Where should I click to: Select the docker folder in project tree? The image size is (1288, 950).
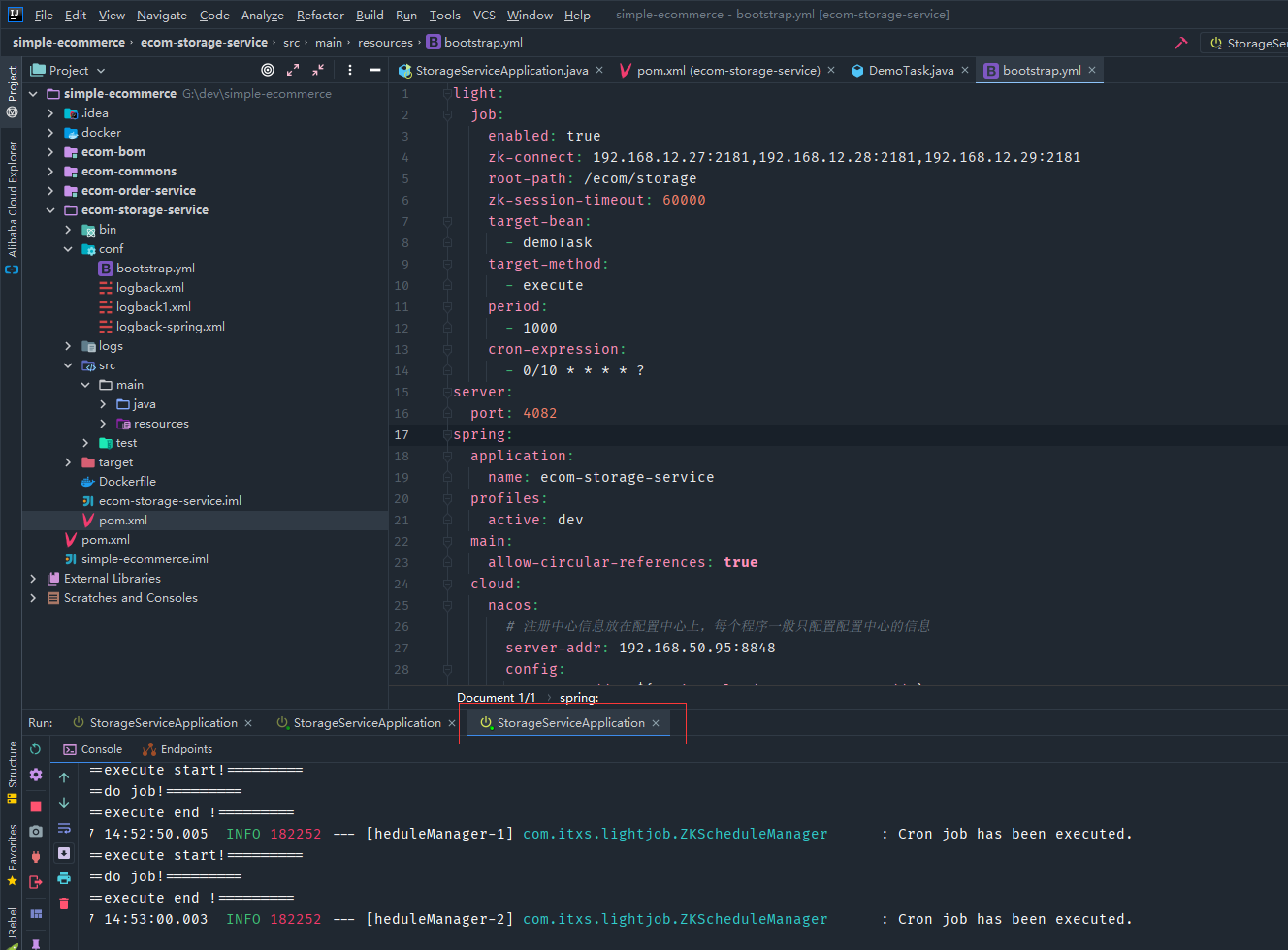(x=101, y=133)
